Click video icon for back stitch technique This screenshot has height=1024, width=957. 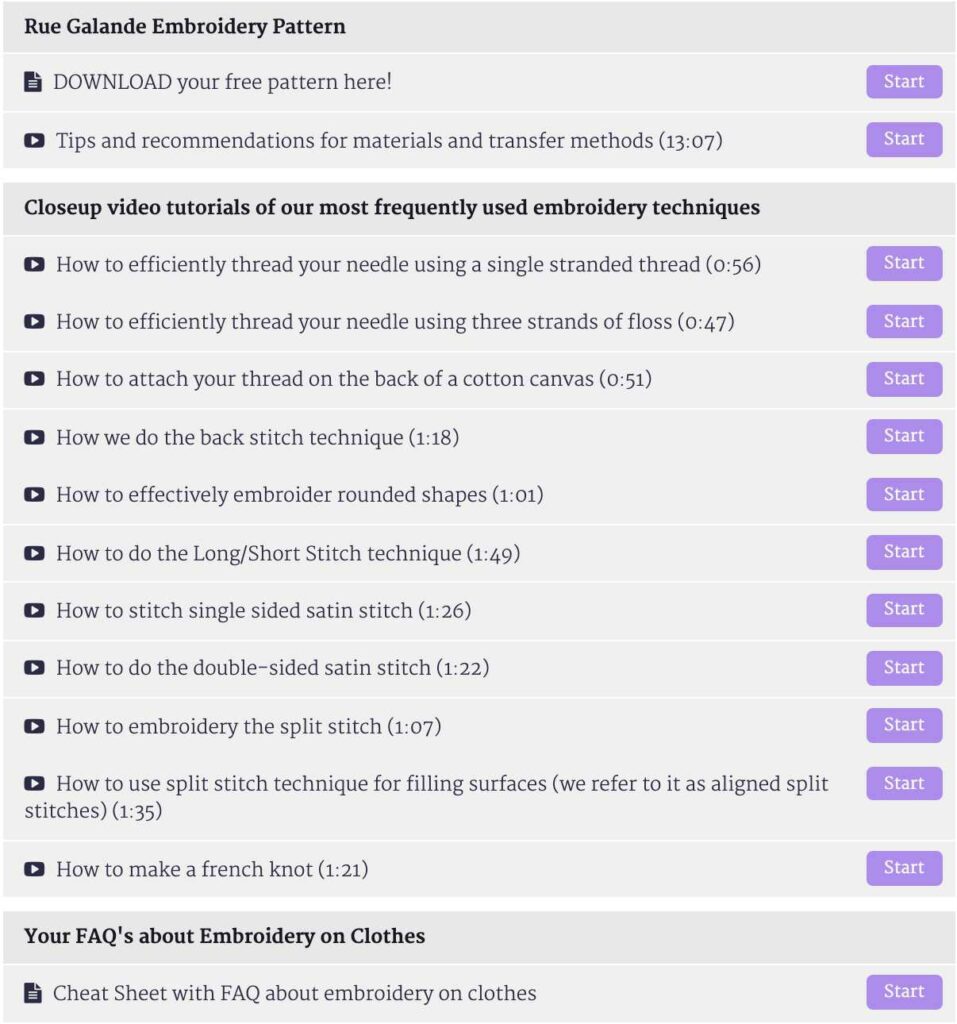pyautogui.click(x=34, y=437)
